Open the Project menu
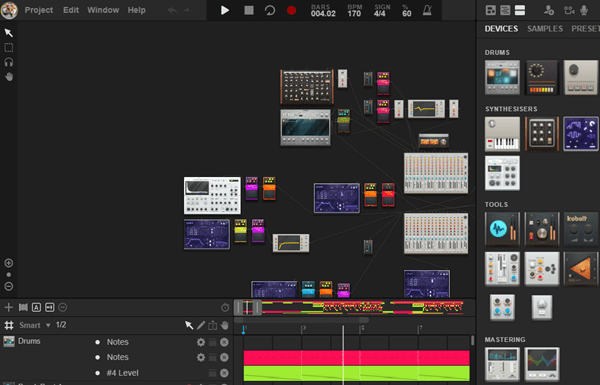This screenshot has height=385, width=600. 39,10
